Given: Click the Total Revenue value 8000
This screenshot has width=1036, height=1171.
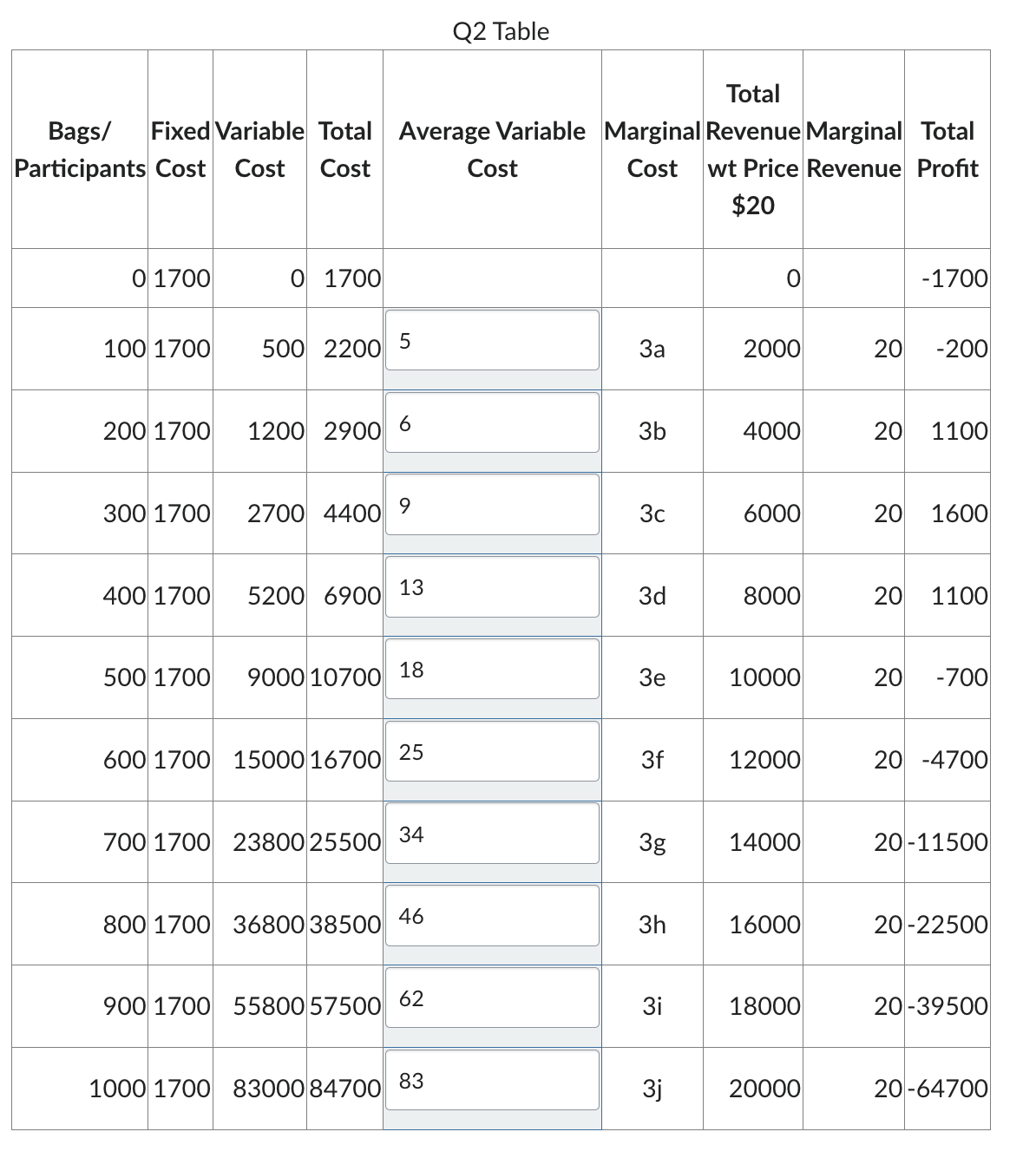Looking at the screenshot, I should (772, 596).
